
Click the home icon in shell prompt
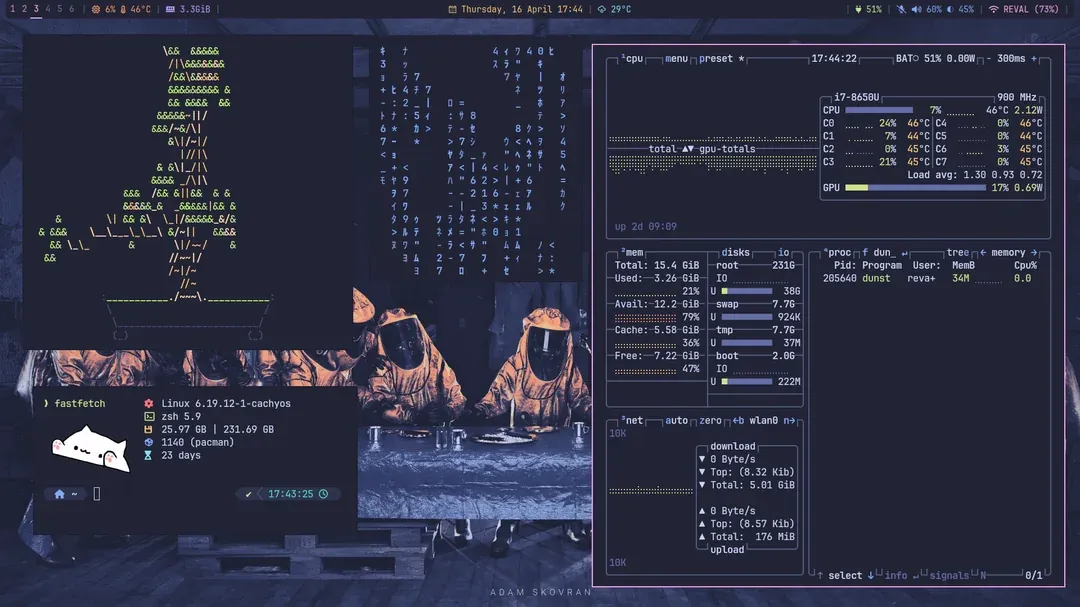point(59,494)
